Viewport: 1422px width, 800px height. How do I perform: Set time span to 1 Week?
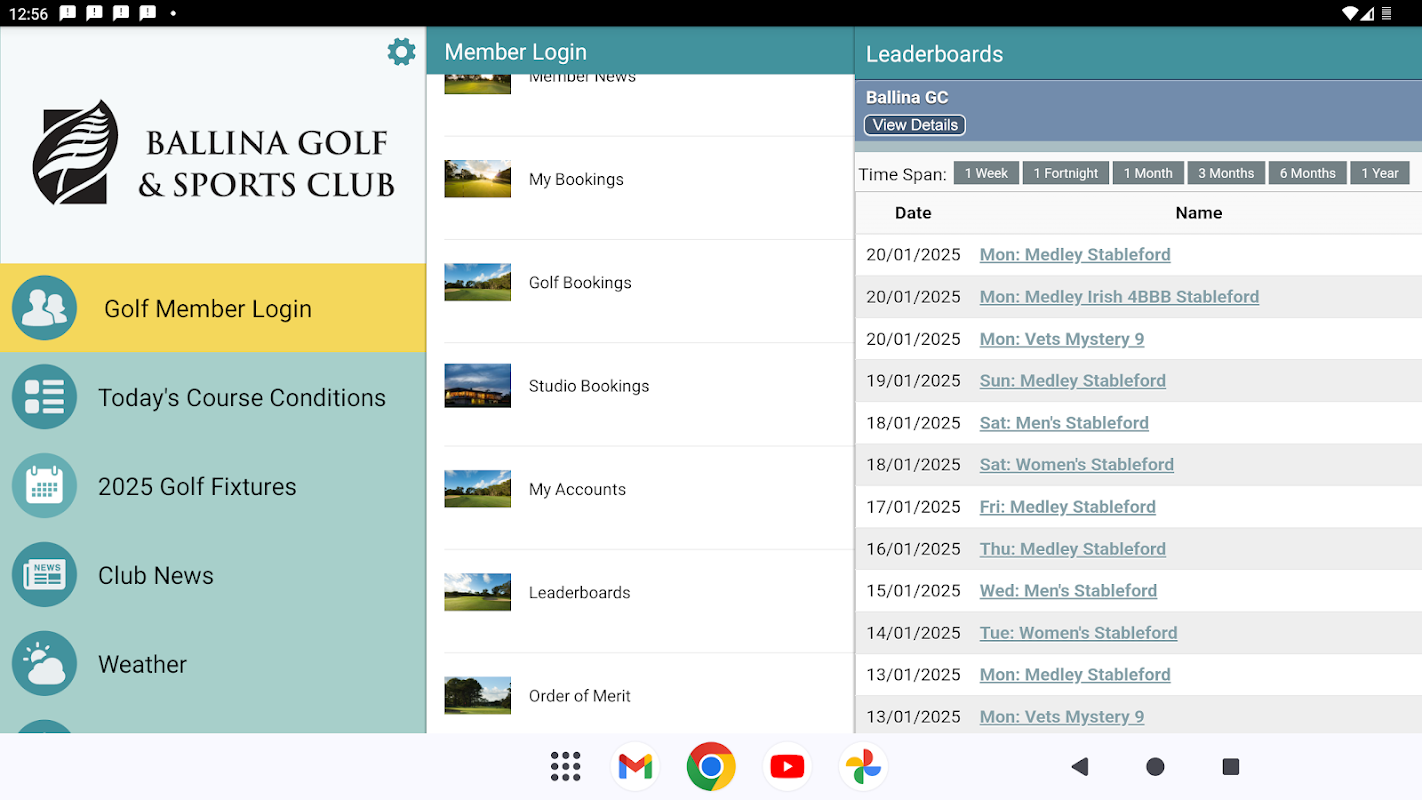point(986,173)
